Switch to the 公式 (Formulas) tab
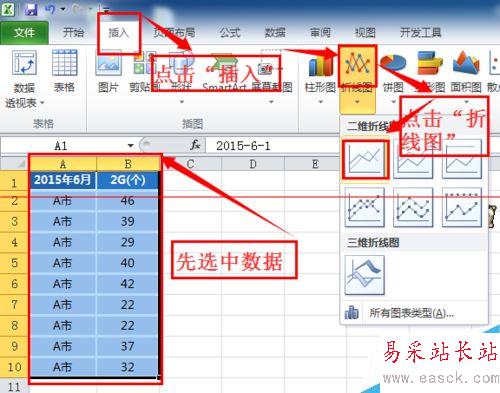 [x=230, y=33]
